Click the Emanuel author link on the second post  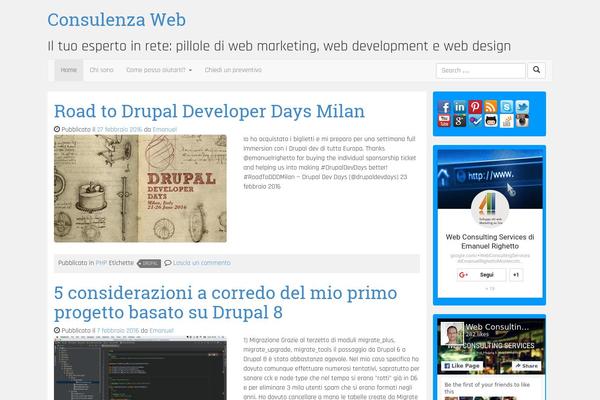point(161,330)
